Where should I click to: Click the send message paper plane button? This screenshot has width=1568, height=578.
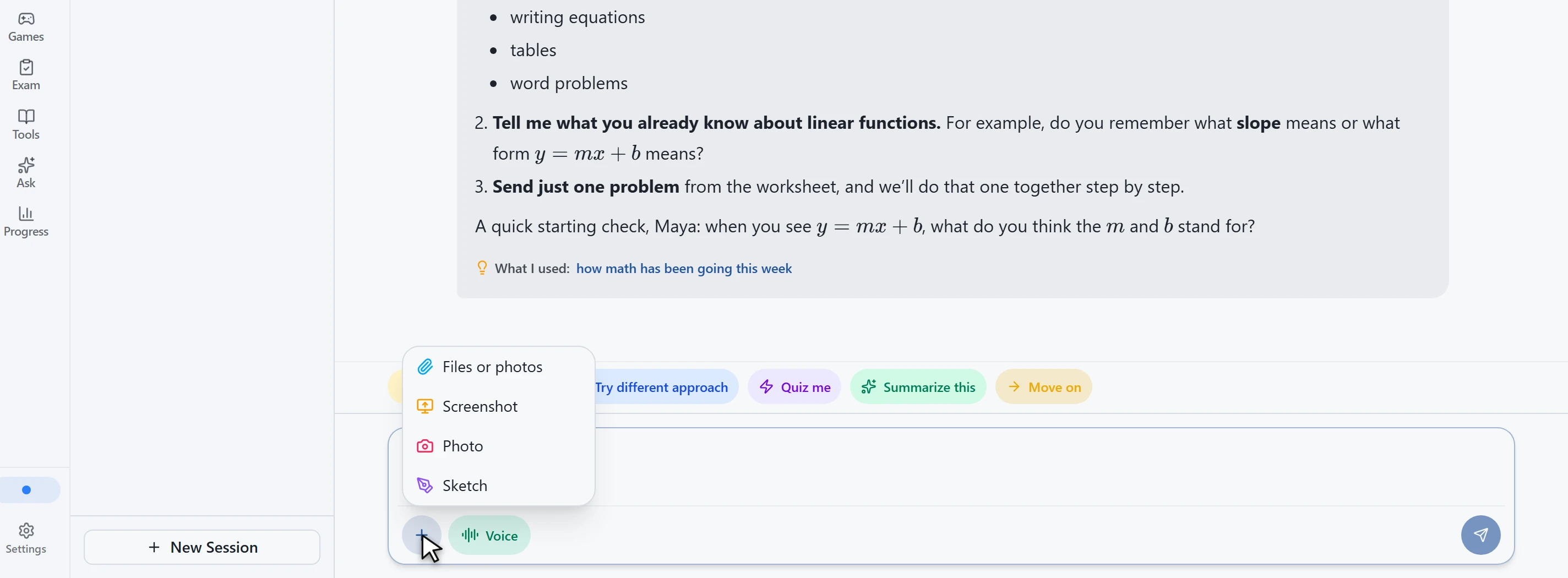[x=1480, y=535]
